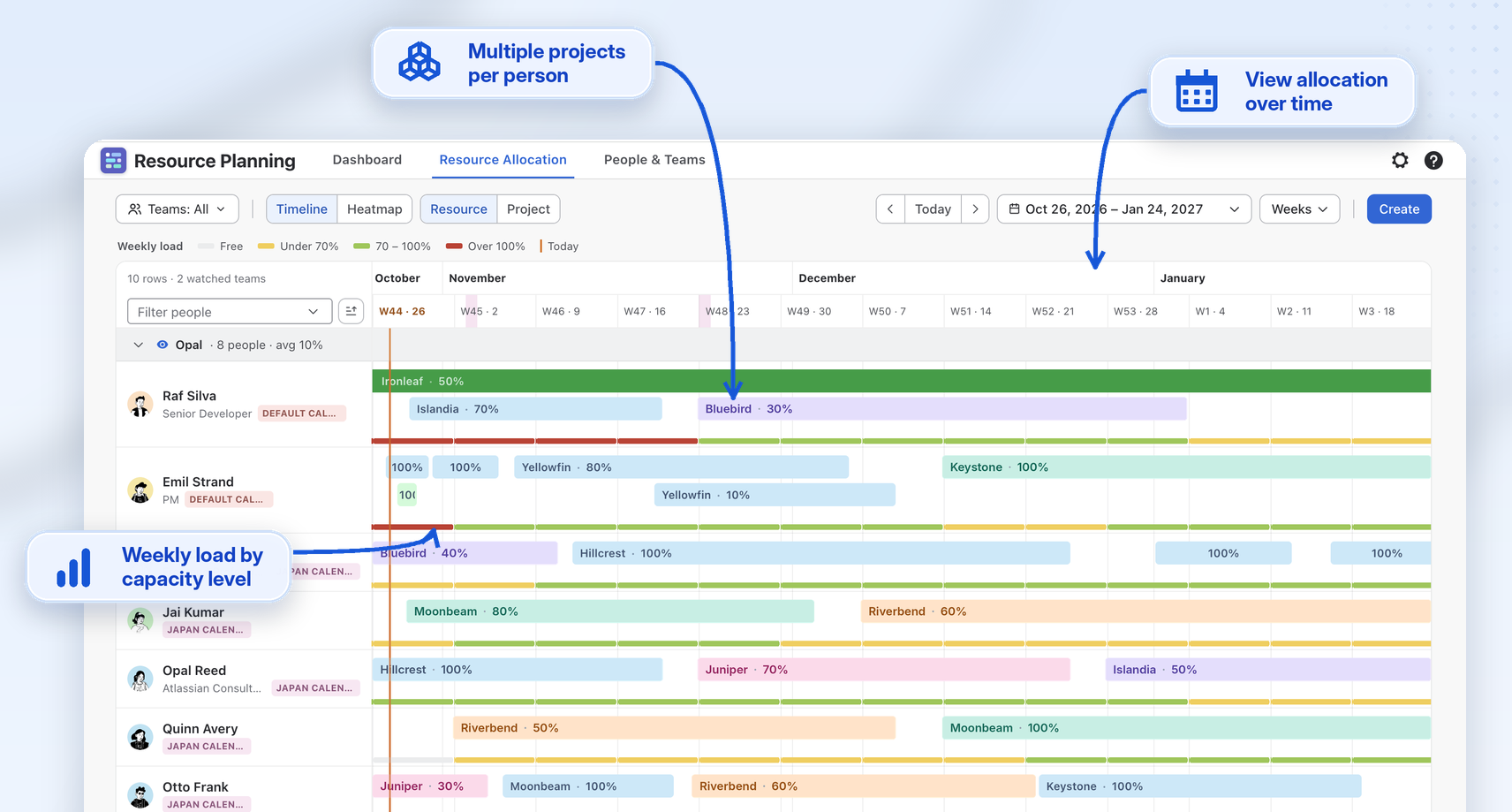Click the row display options icon beside filter
The image size is (1512, 812).
(x=352, y=311)
